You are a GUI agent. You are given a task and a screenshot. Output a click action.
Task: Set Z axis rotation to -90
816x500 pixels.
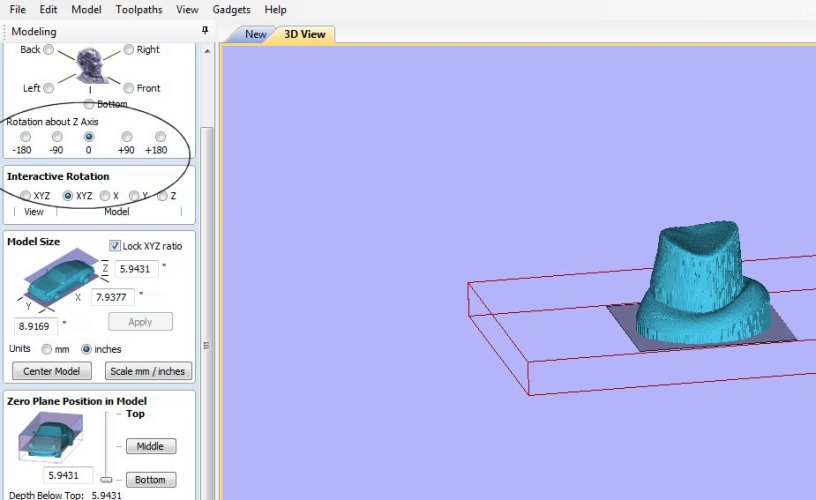[x=57, y=137]
